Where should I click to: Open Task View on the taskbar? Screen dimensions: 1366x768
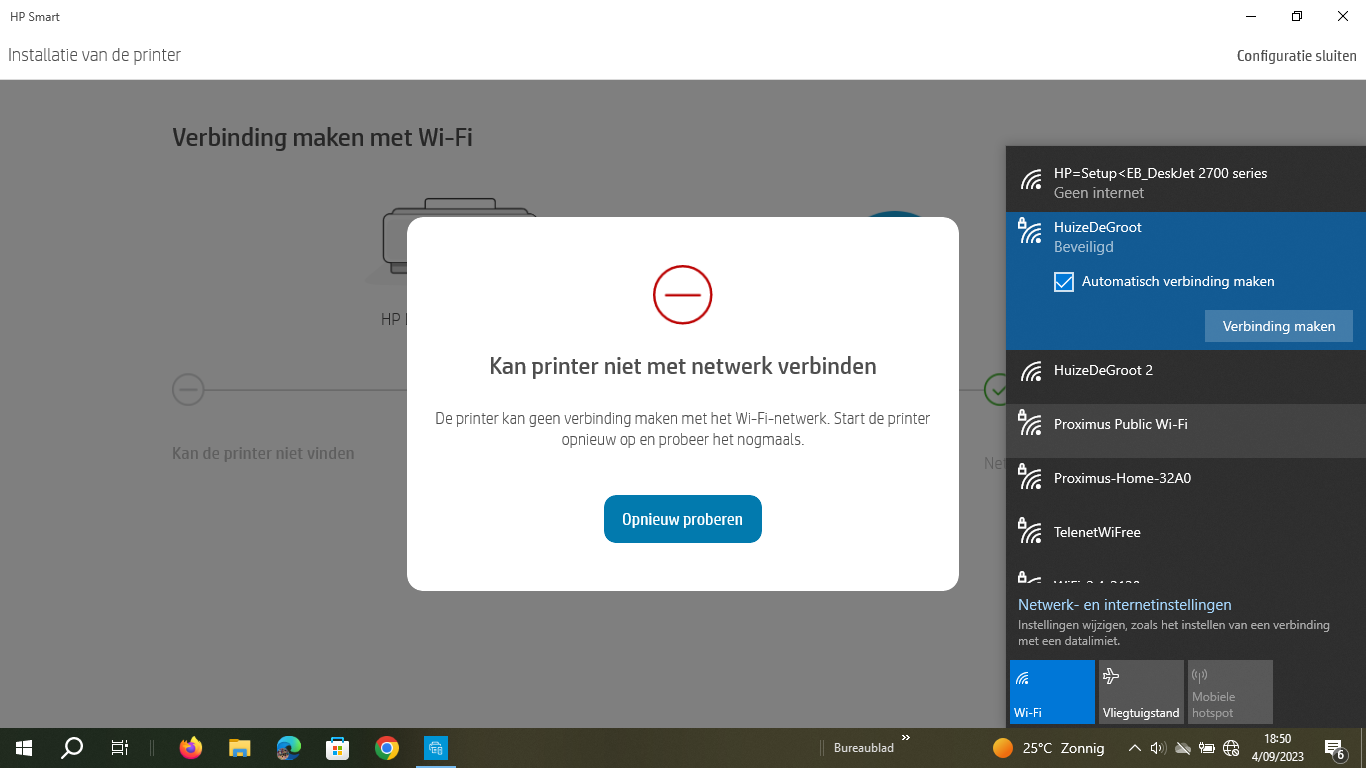coord(119,748)
